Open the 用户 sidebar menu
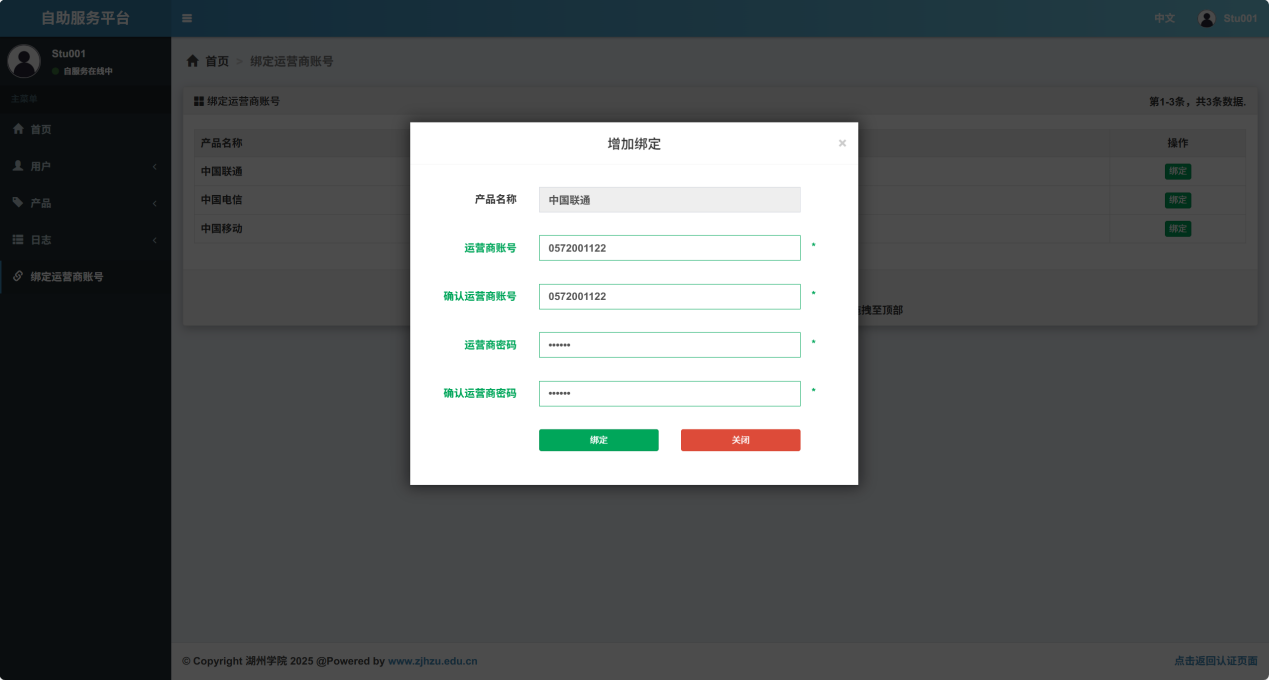Viewport: 1269px width, 680px height. click(x=85, y=166)
